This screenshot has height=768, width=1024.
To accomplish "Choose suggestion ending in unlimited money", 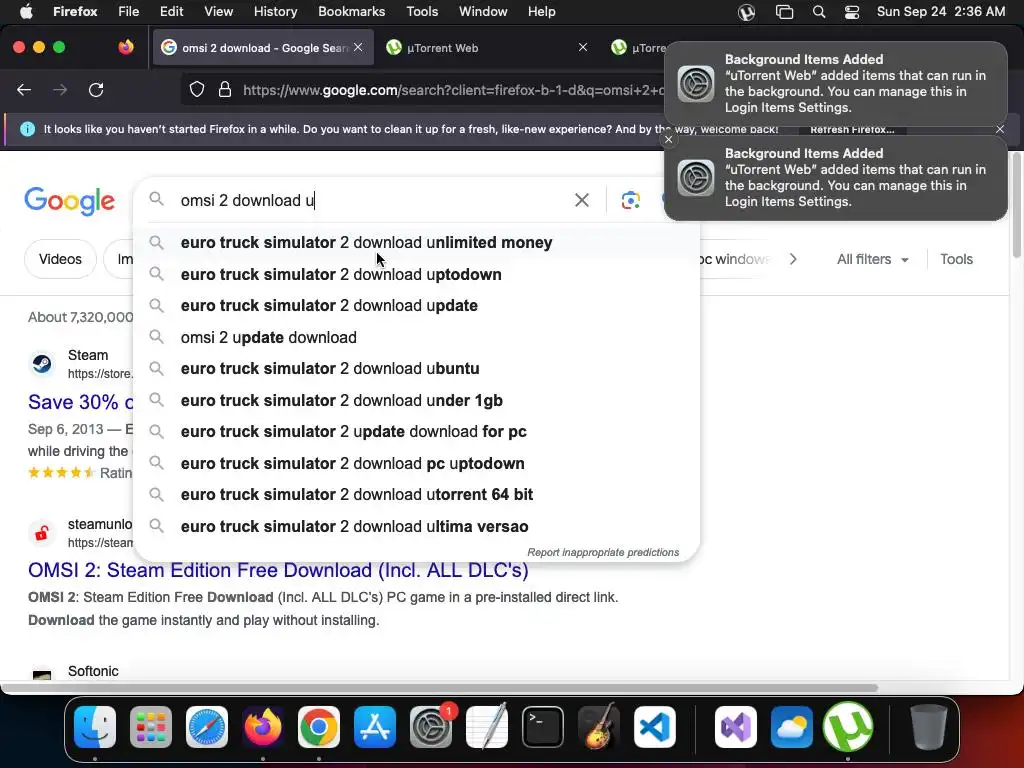I will [417, 242].
